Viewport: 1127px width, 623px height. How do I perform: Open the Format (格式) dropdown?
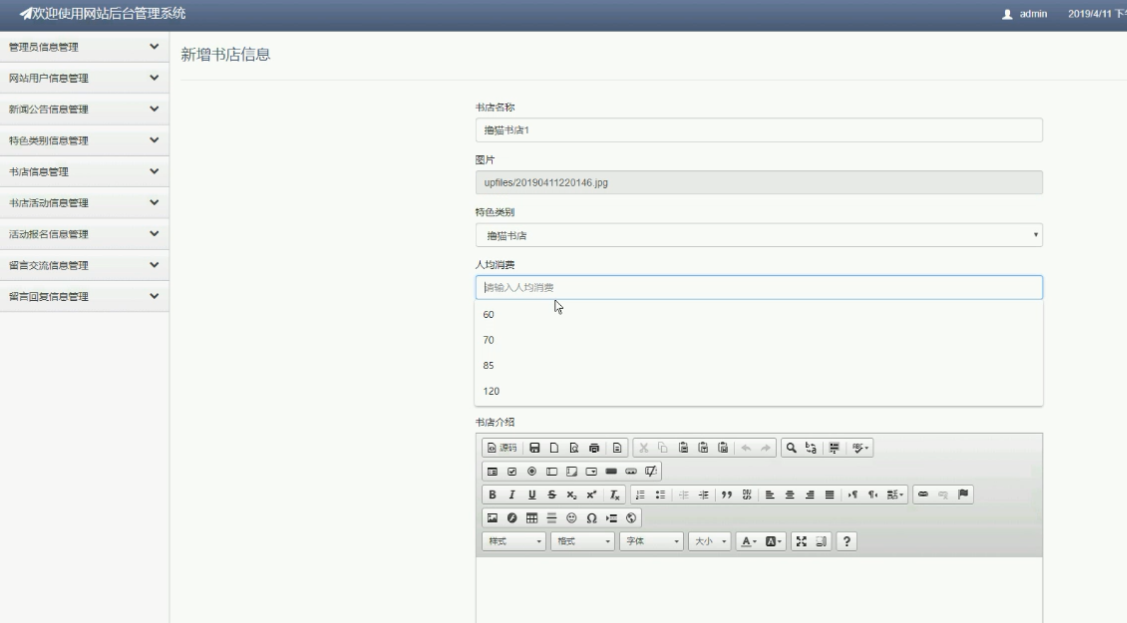[583, 541]
